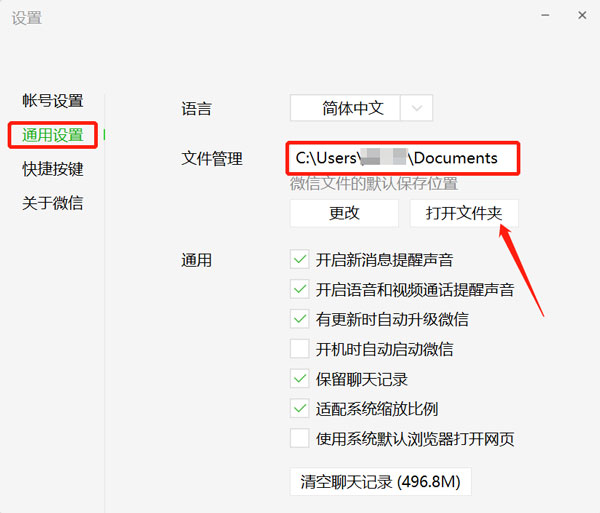Open 关于微信 page
600x513 pixels.
click(x=52, y=203)
